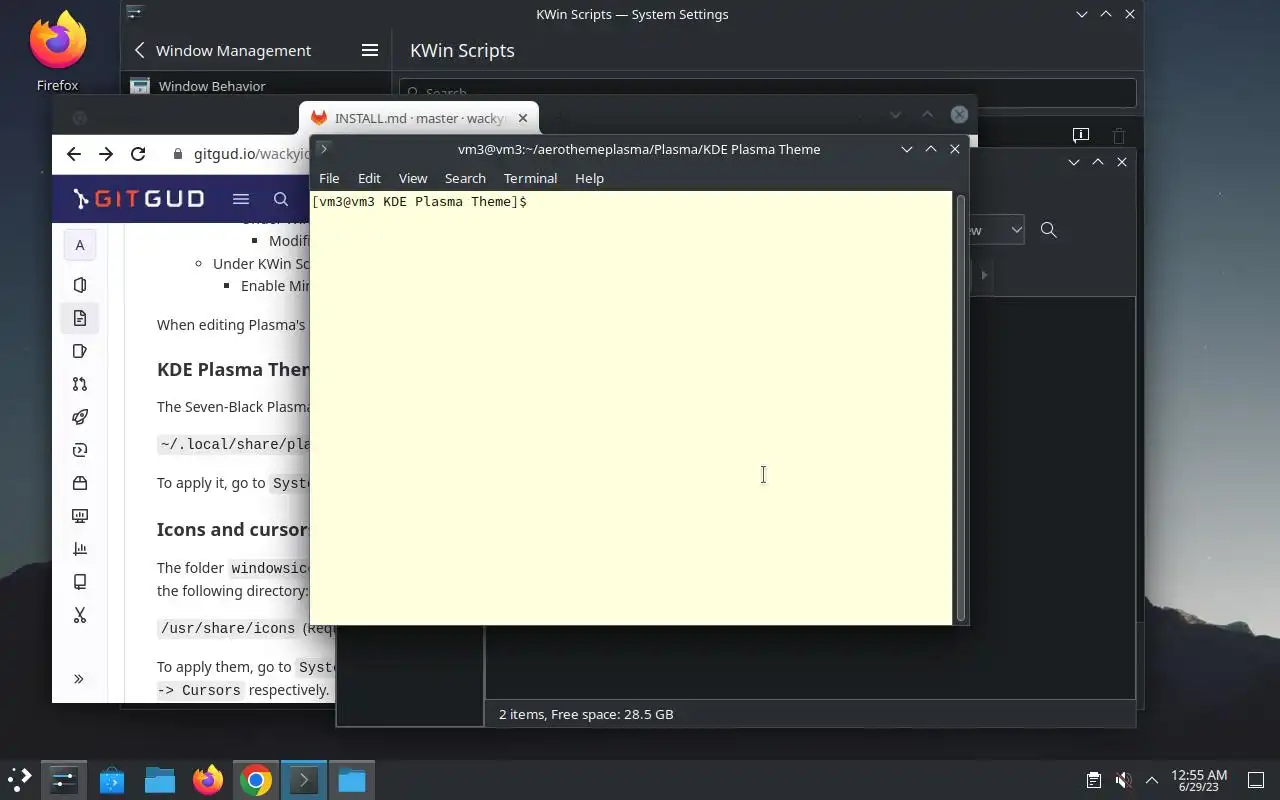This screenshot has height=800, width=1280.
Task: Select the INSTALL.md browser tab
Action: pos(419,118)
